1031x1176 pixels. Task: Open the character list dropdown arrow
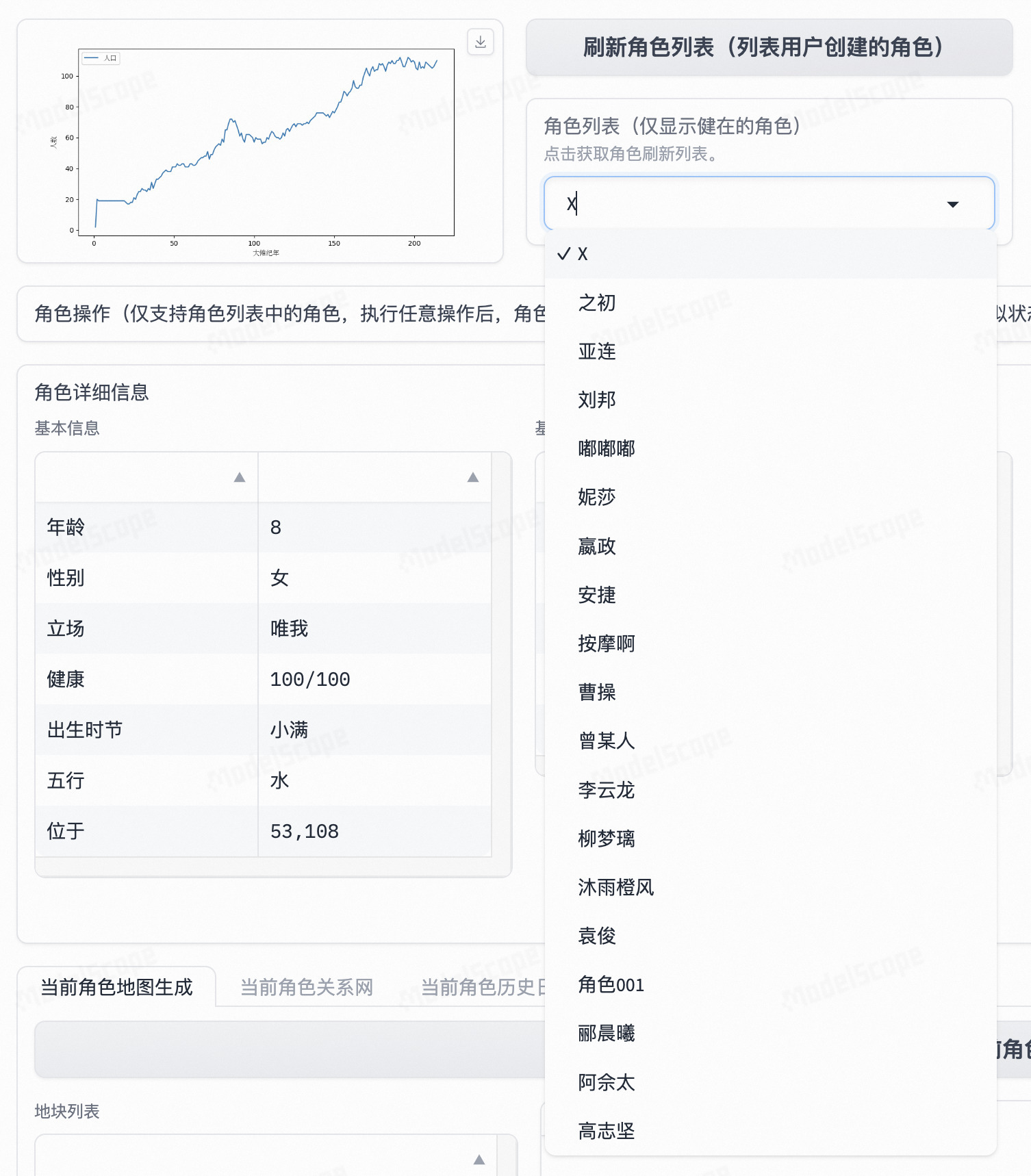(x=952, y=204)
